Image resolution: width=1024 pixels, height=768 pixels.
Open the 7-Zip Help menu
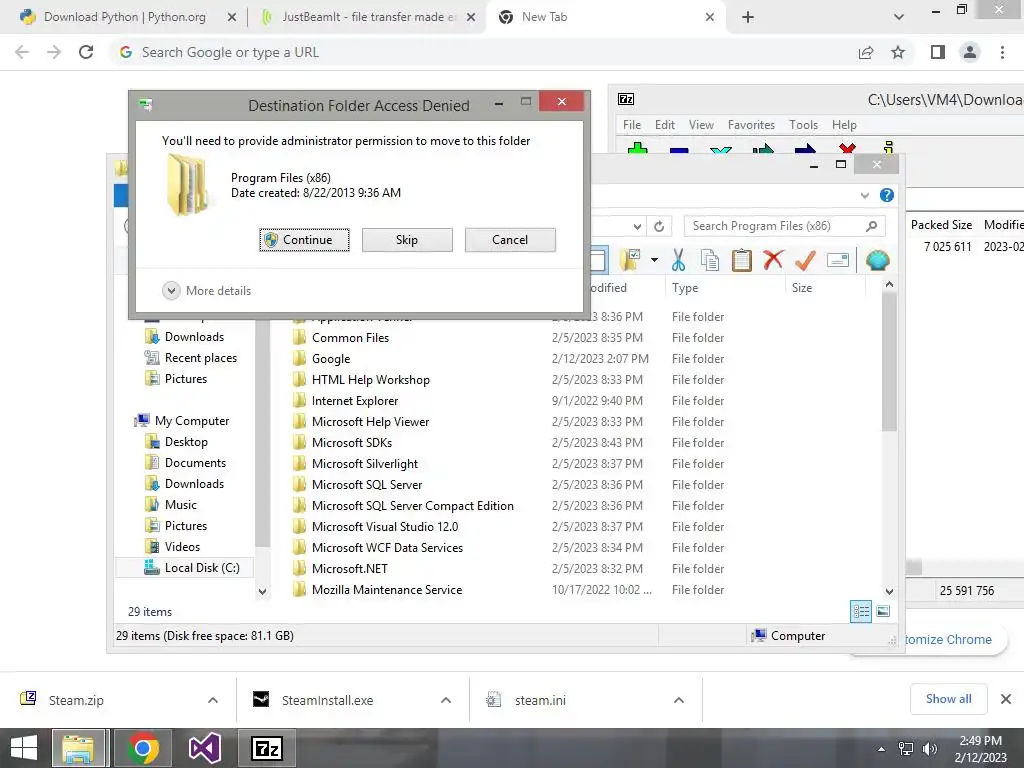click(844, 125)
